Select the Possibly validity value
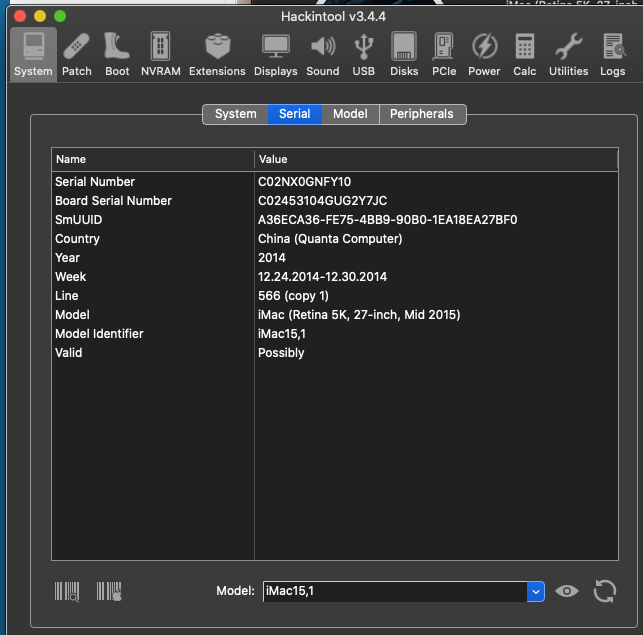Image resolution: width=643 pixels, height=635 pixels. [x=281, y=353]
